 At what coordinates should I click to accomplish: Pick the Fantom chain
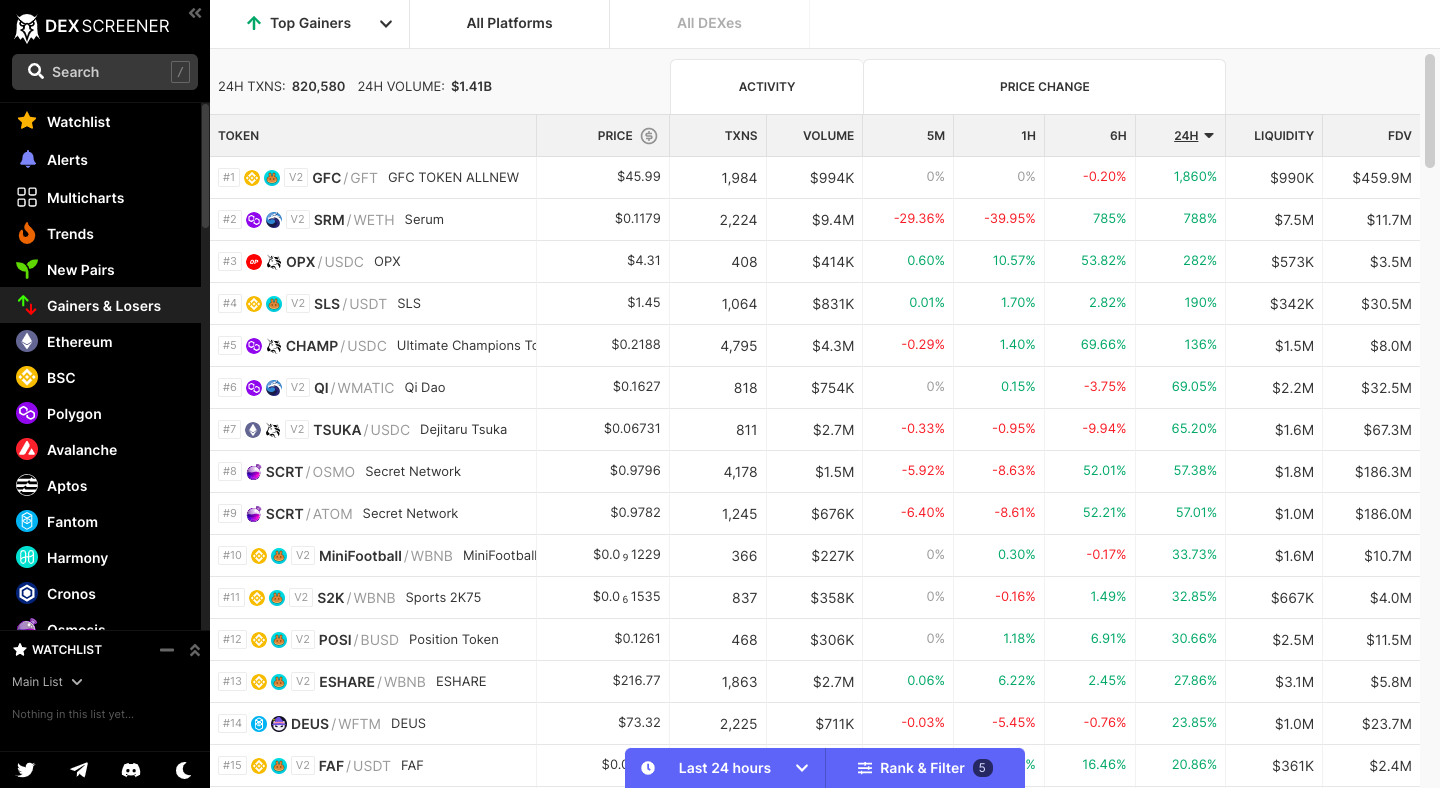coord(100,522)
